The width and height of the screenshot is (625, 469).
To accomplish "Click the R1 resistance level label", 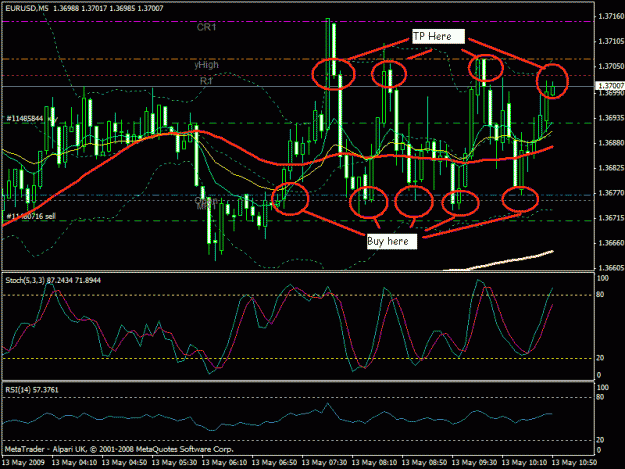I will tap(206, 81).
